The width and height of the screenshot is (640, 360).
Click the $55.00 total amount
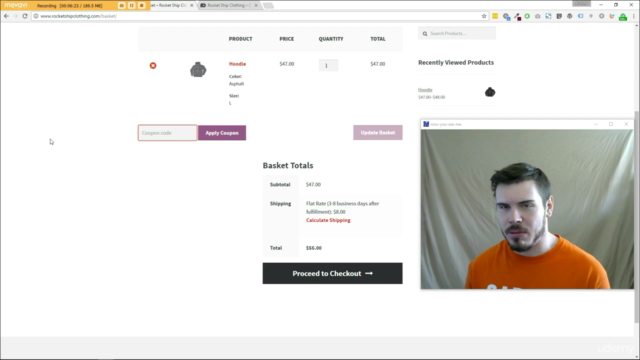coord(314,248)
